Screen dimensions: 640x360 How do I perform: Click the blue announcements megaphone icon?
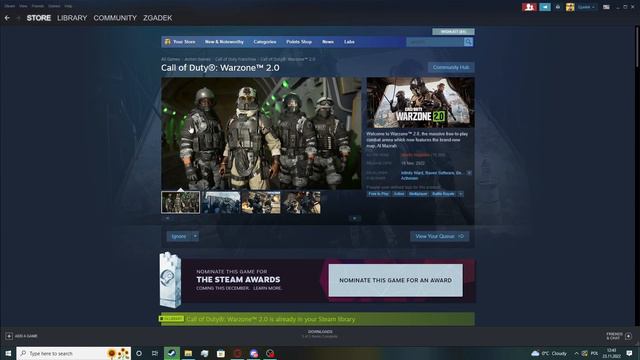pos(545,7)
